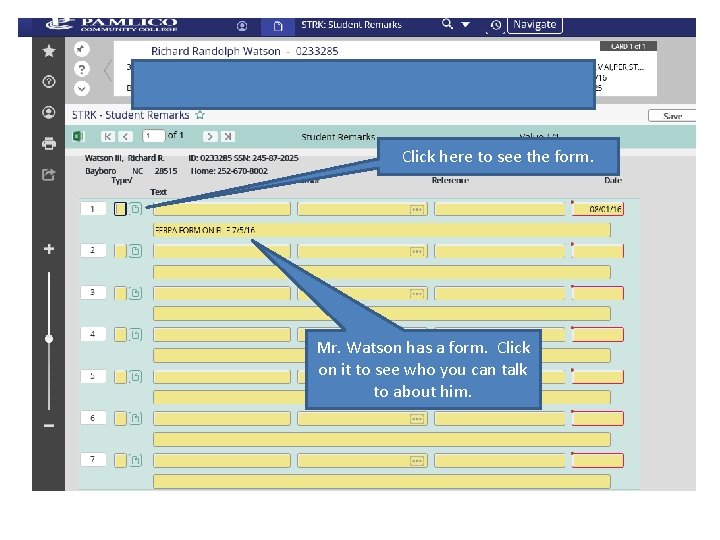
Task: Click the context card help question icon
Action: click(x=81, y=69)
